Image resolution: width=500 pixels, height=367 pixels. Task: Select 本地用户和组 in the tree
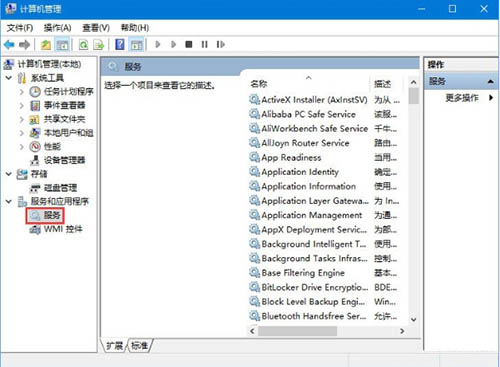point(69,133)
